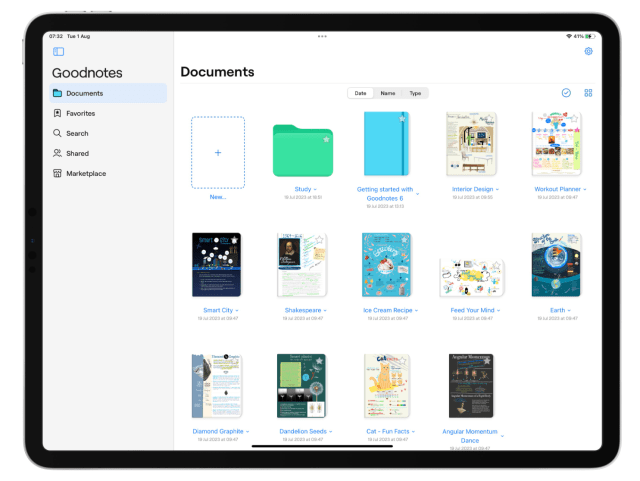Expand the Workout Planner chevron
The width and height of the screenshot is (640, 481).
(584, 189)
